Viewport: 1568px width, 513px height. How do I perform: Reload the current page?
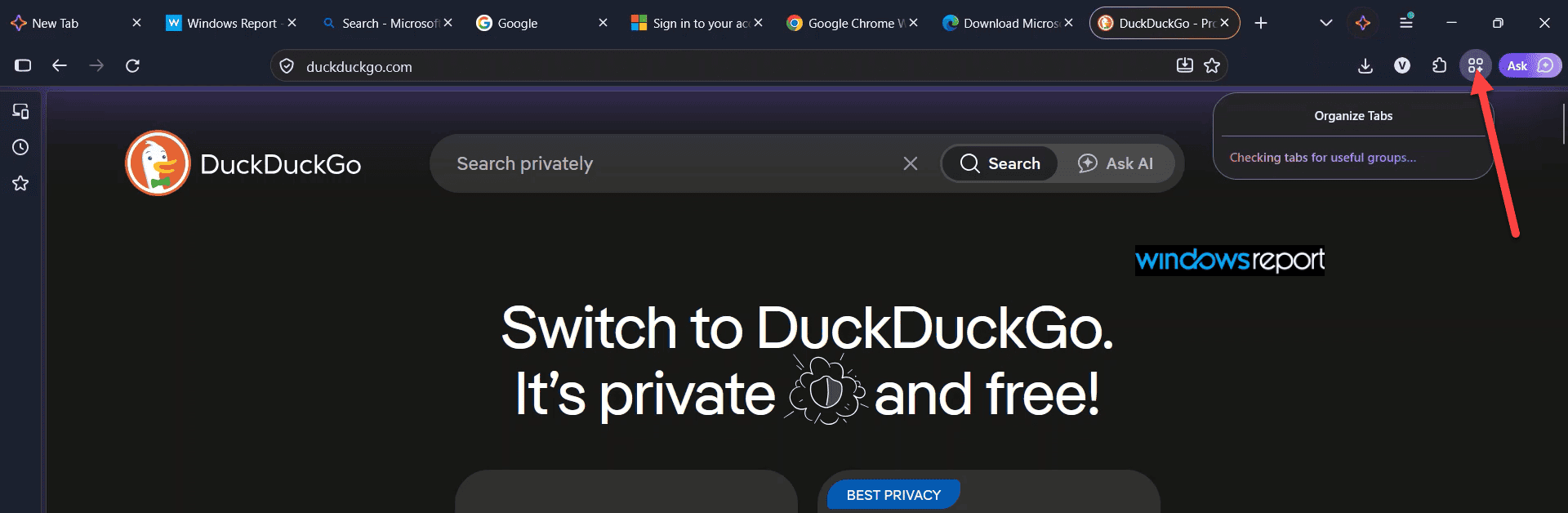(x=133, y=65)
